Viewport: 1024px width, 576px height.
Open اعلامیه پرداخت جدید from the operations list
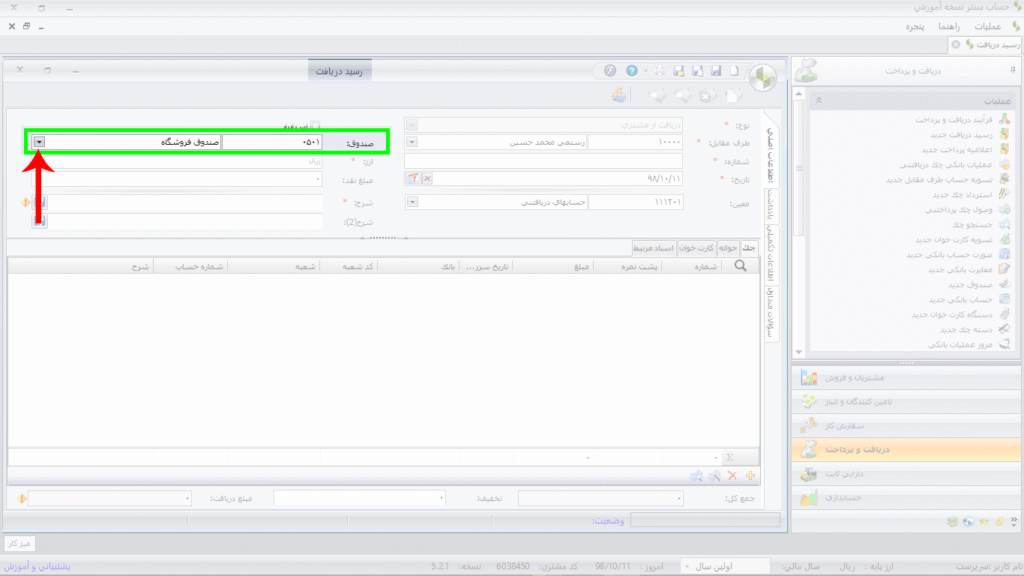click(x=957, y=150)
